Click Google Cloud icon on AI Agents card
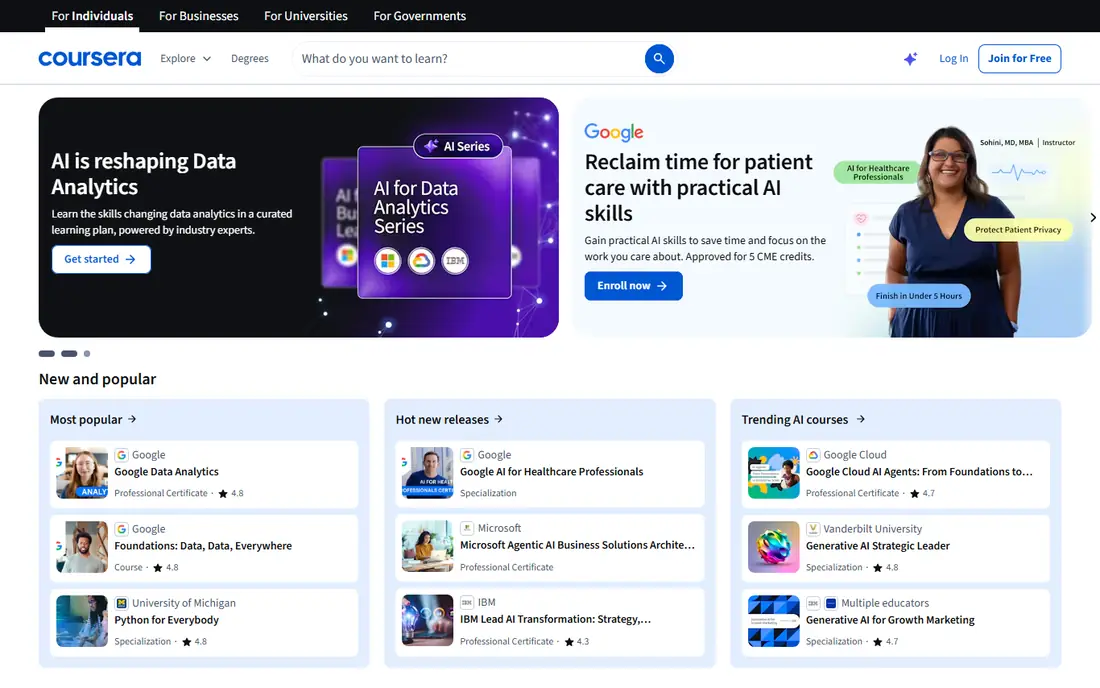The height and width of the screenshot is (688, 1100). coord(813,454)
